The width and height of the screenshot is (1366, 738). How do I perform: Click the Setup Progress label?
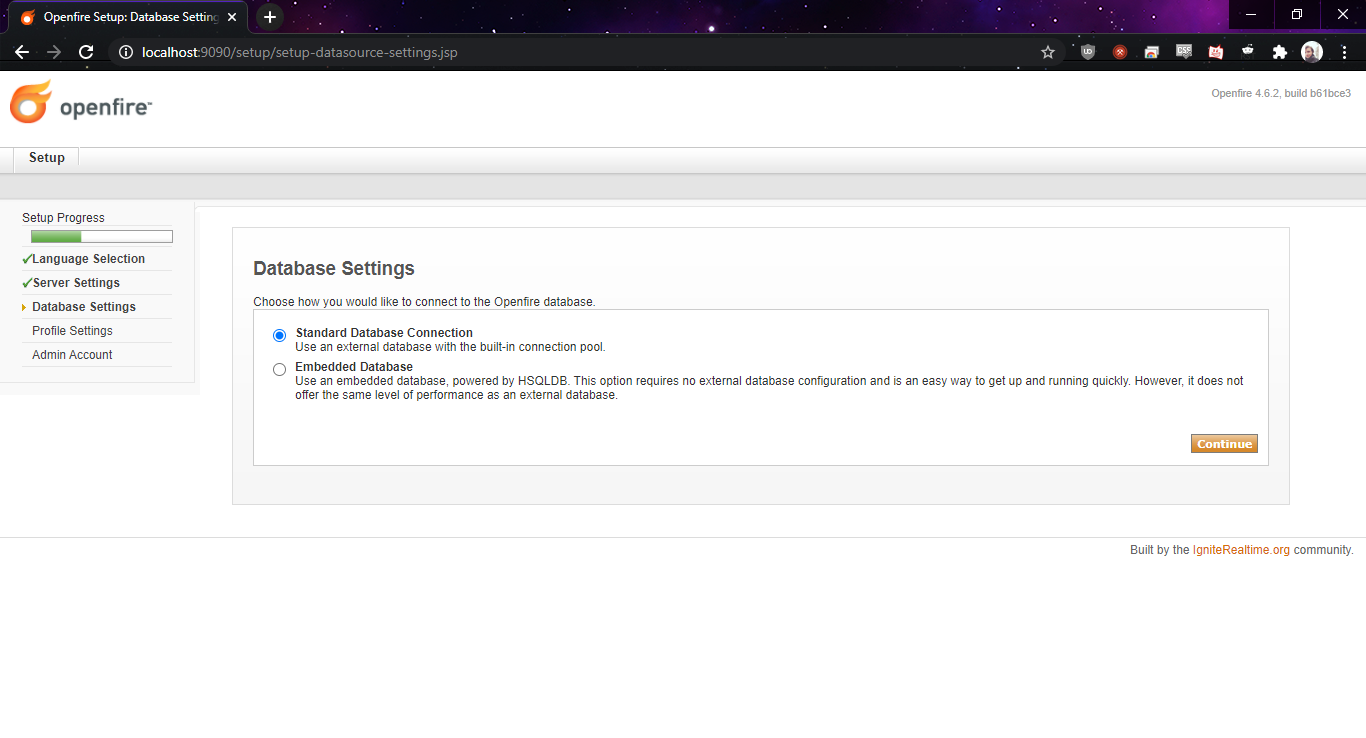63,218
